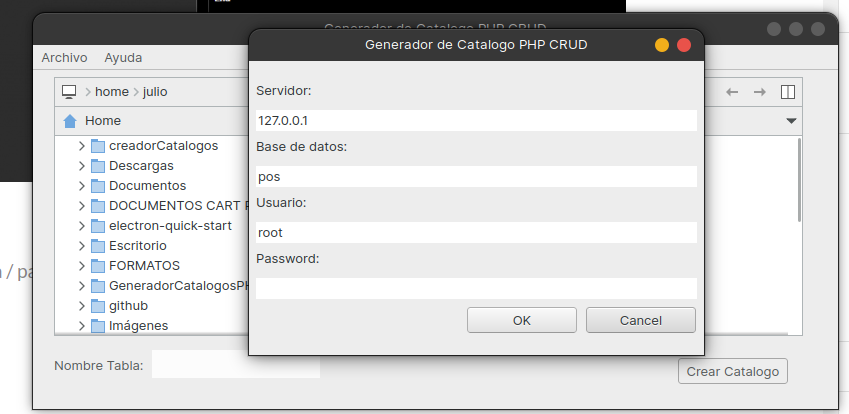Click the Password input field
This screenshot has width=849, height=414.
476,288
